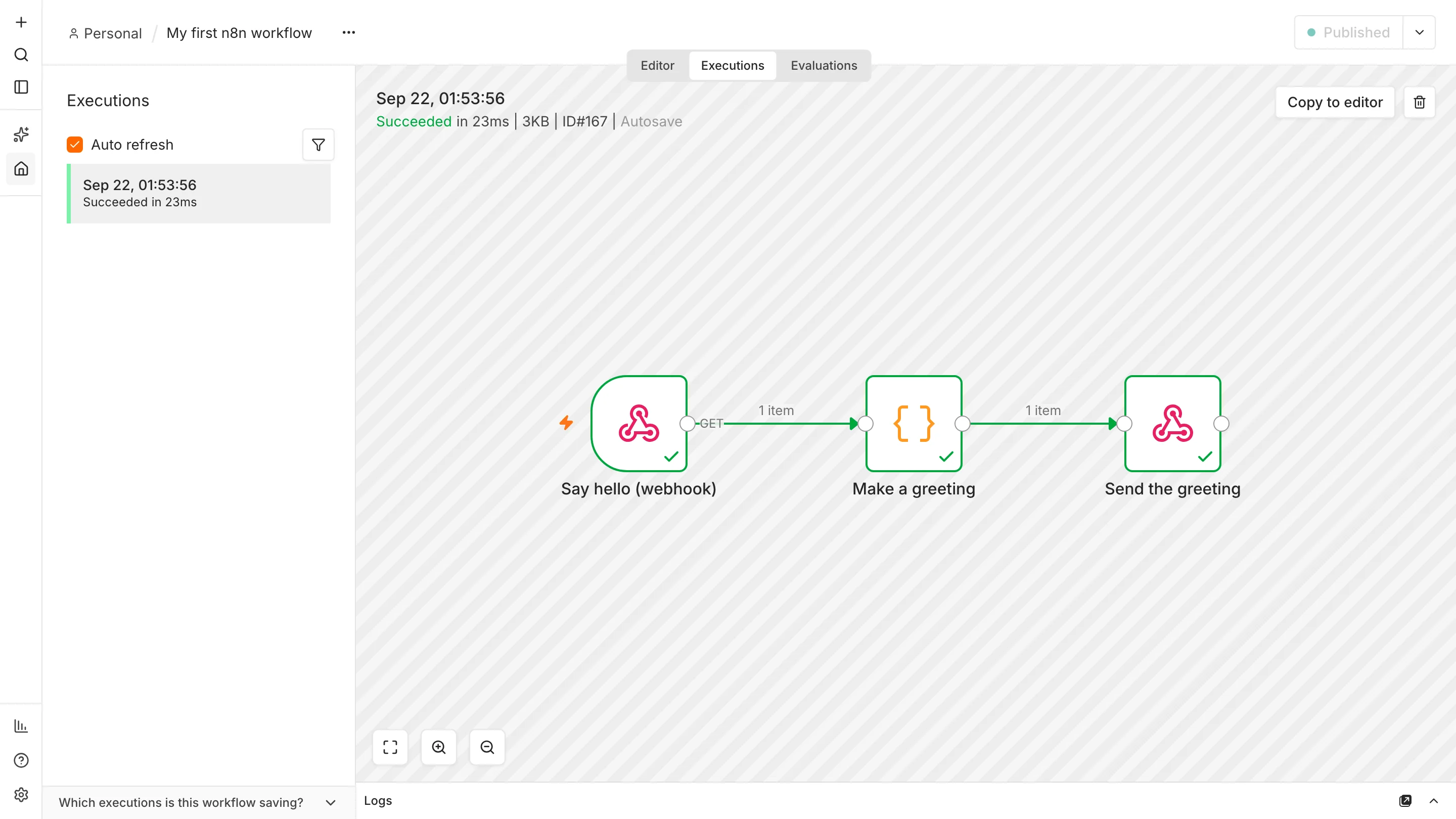Select the Send the greeting node
The width and height of the screenshot is (1456, 819).
[1172, 423]
